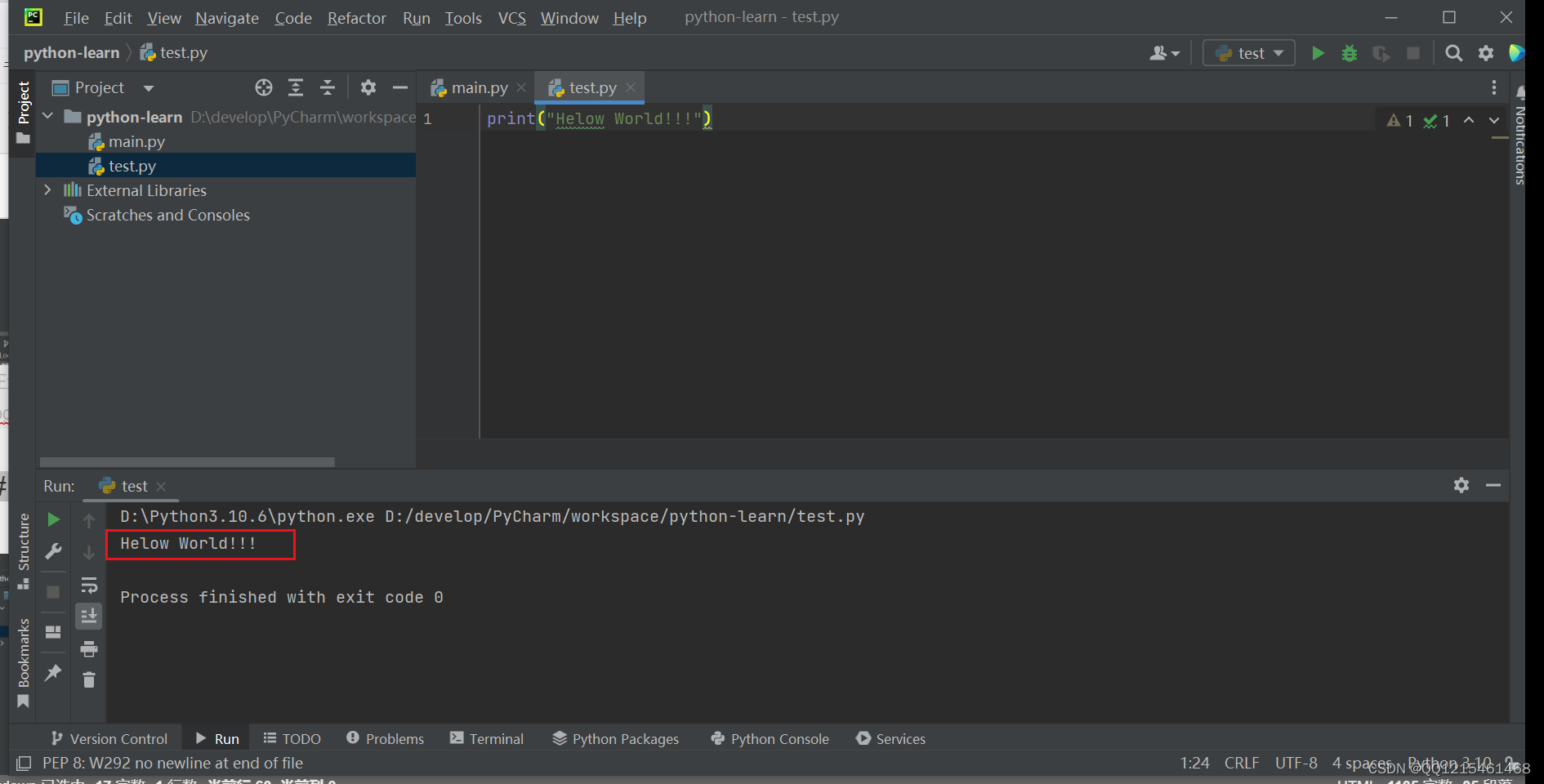Viewport: 1544px width, 784px height.
Task: Print console output icon
Action: 89,649
